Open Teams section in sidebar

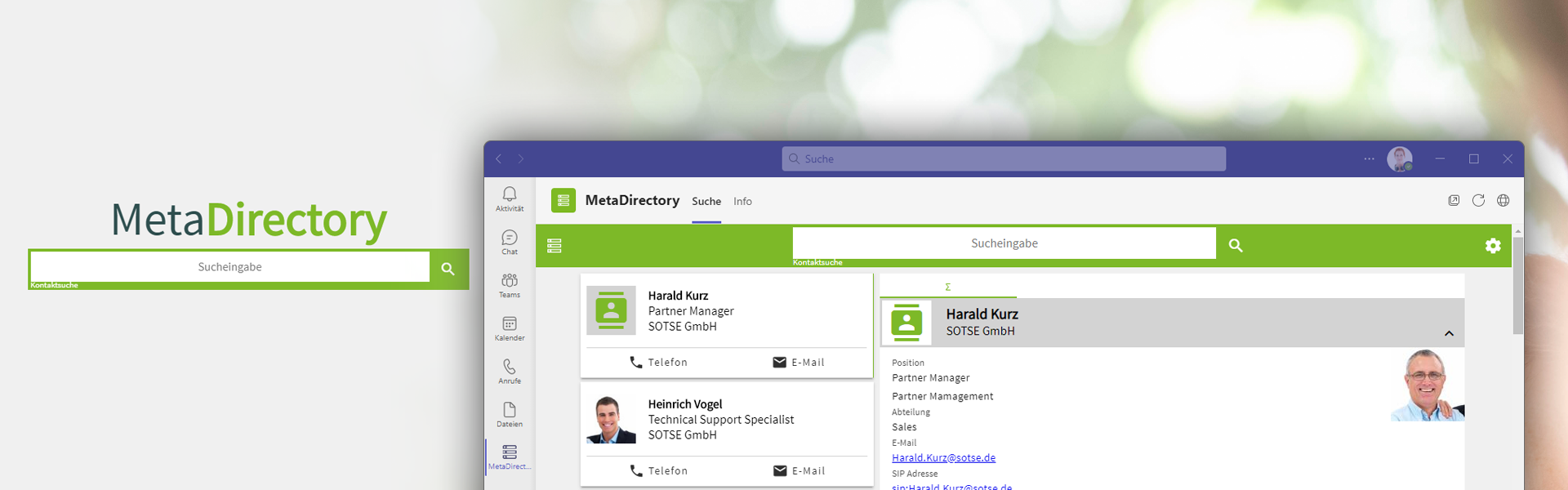click(x=510, y=285)
